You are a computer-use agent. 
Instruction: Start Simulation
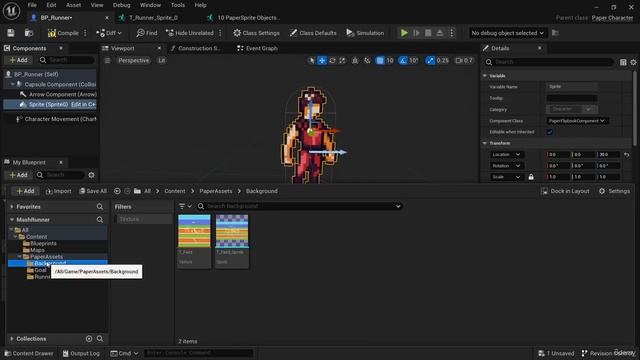(365, 33)
